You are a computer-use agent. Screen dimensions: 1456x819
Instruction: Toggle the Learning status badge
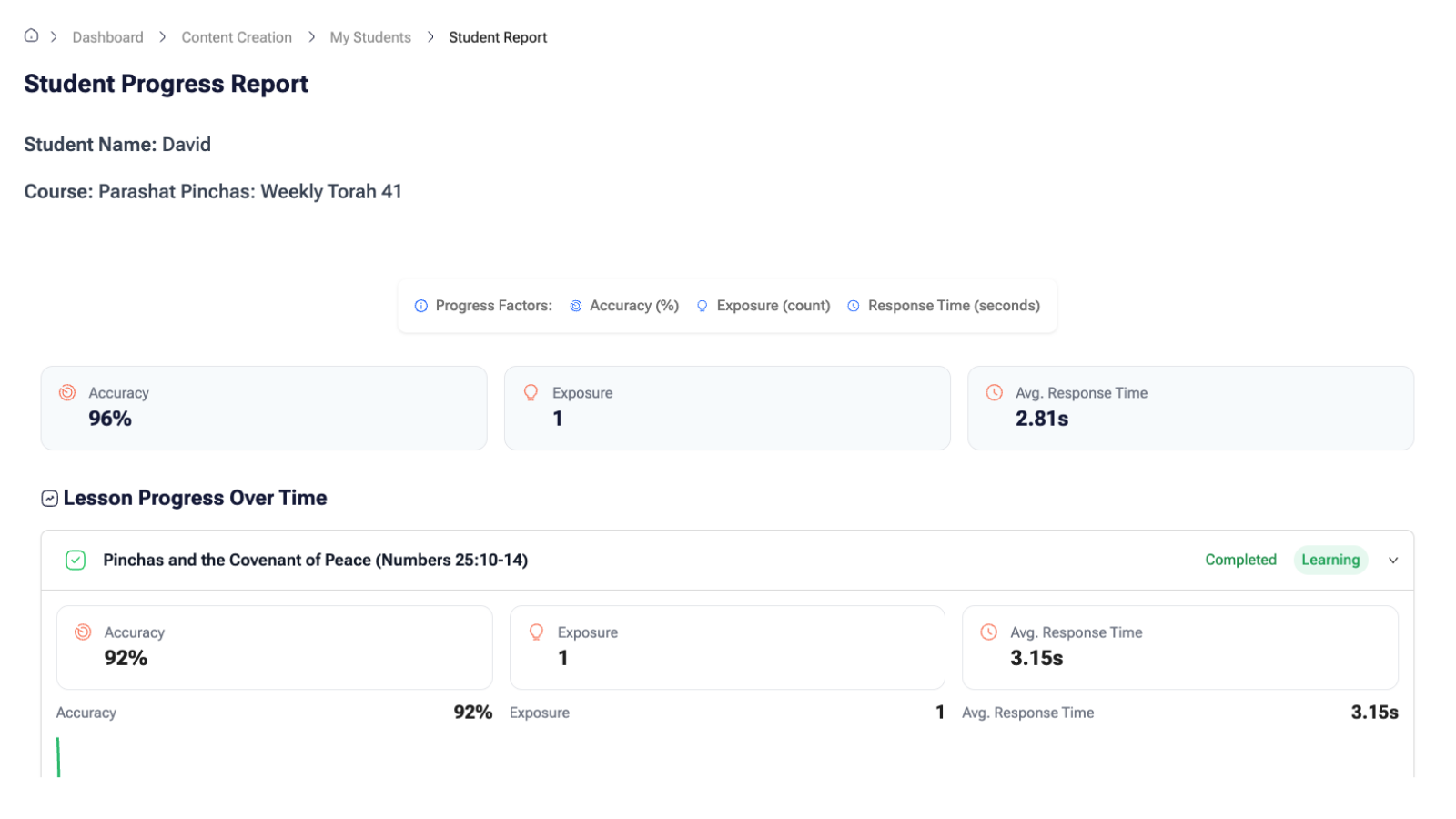1330,560
